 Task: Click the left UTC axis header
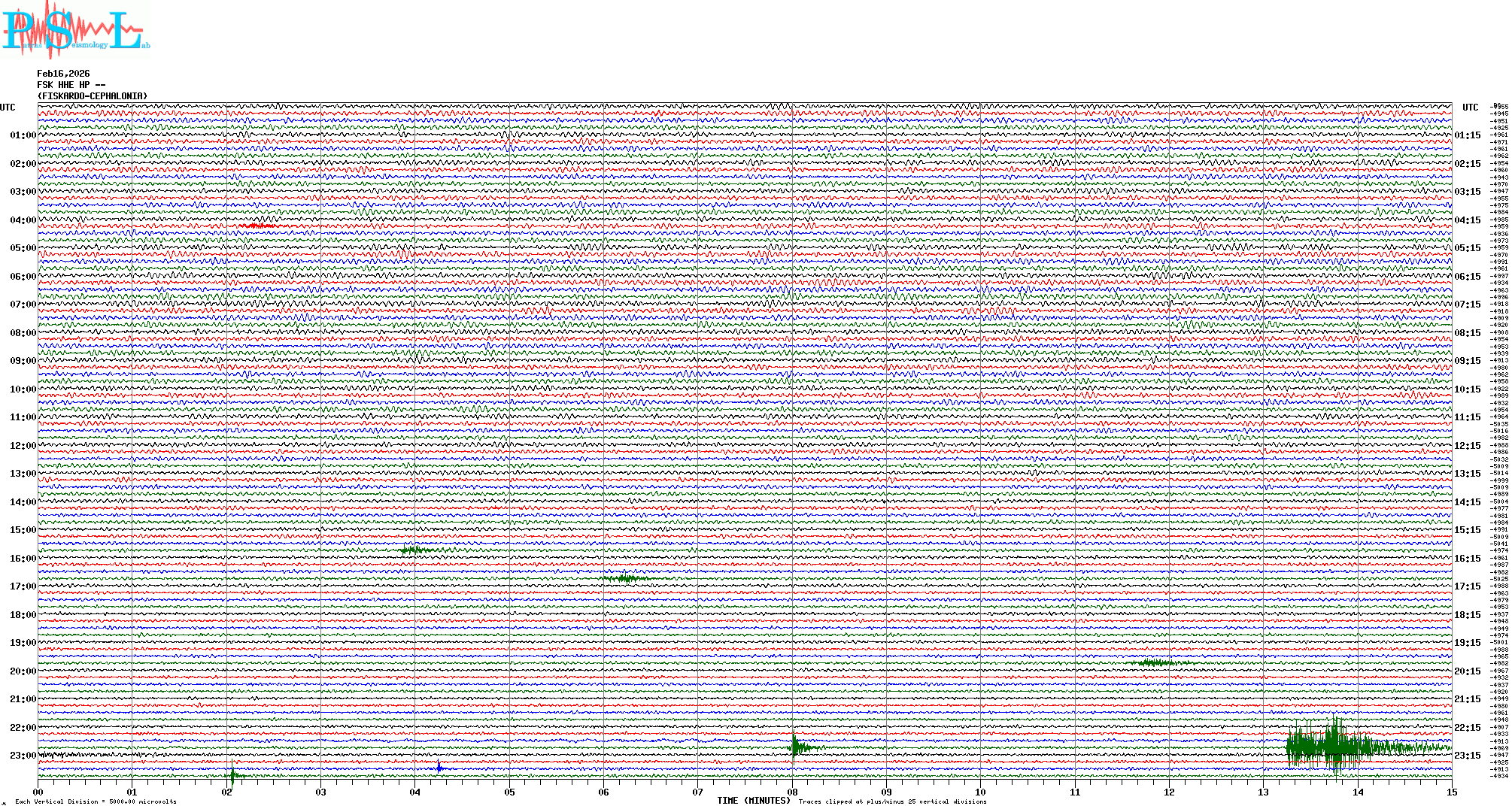(x=8, y=108)
